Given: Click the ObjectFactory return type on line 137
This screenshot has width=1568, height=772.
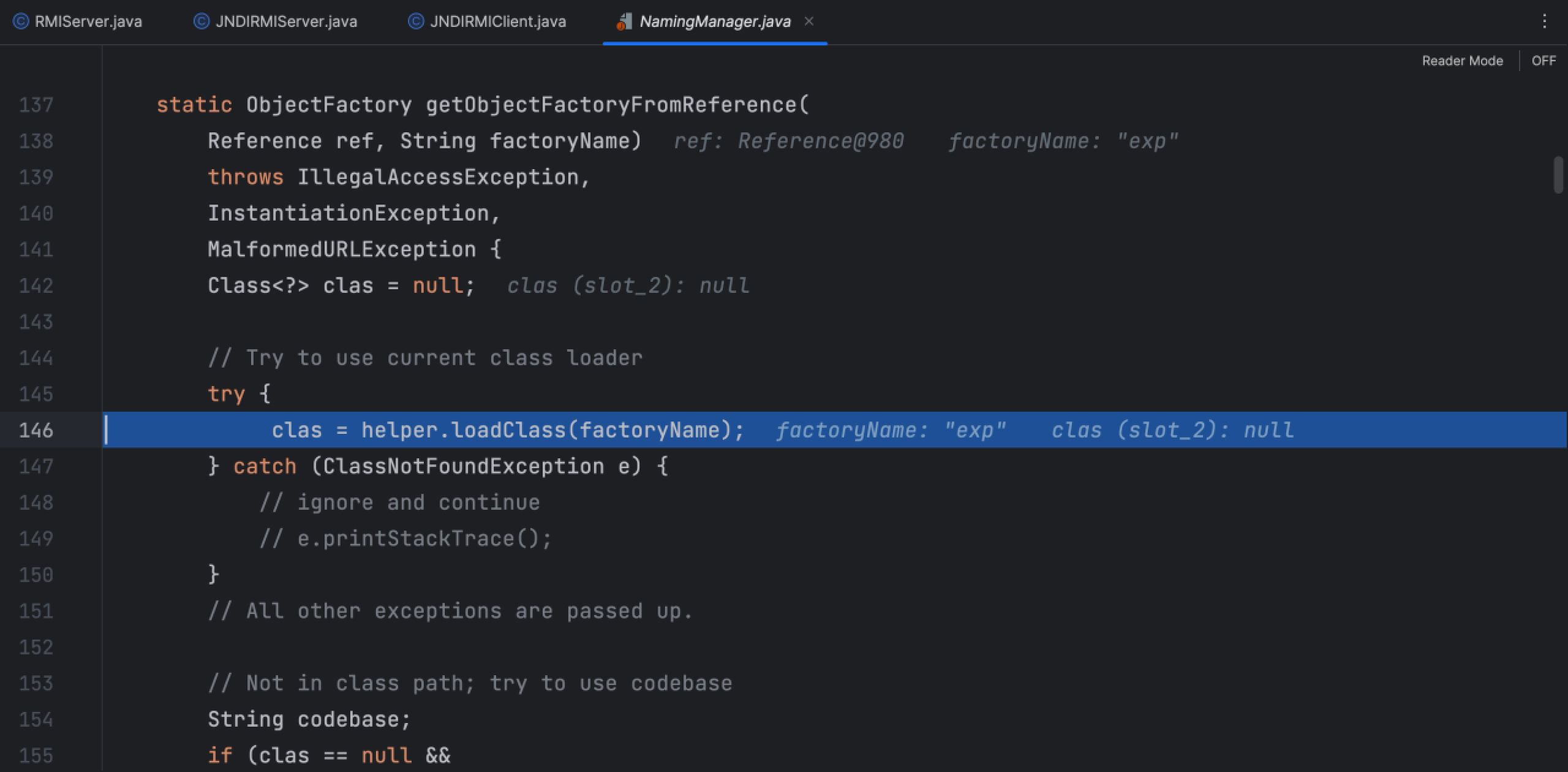Looking at the screenshot, I should tap(329, 105).
